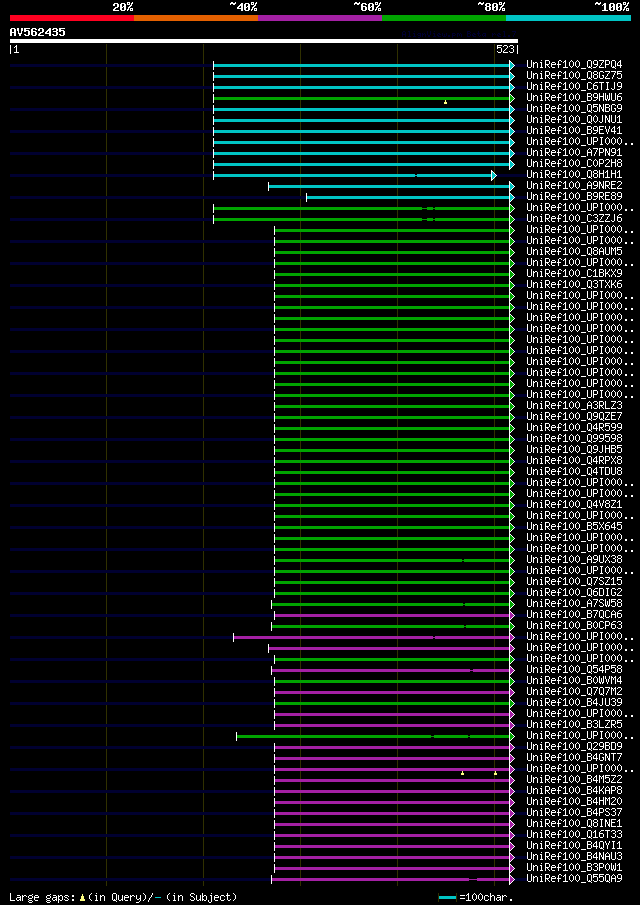This screenshot has height=905, width=640.
Task: Select the UniRef100_B7QCA6 label
Action: pyautogui.click(x=574, y=615)
